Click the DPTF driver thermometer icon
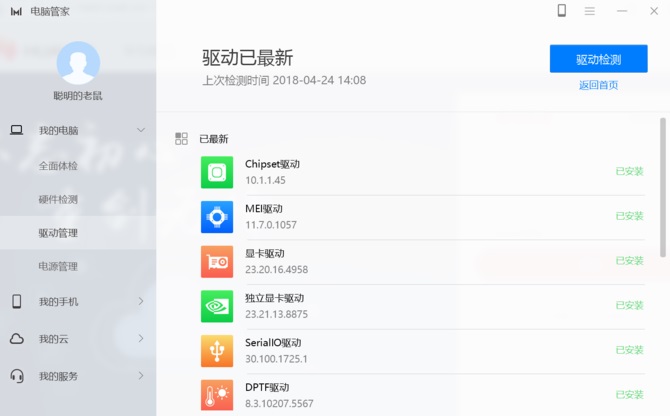Viewport: 670px width, 416px height. tap(217, 395)
